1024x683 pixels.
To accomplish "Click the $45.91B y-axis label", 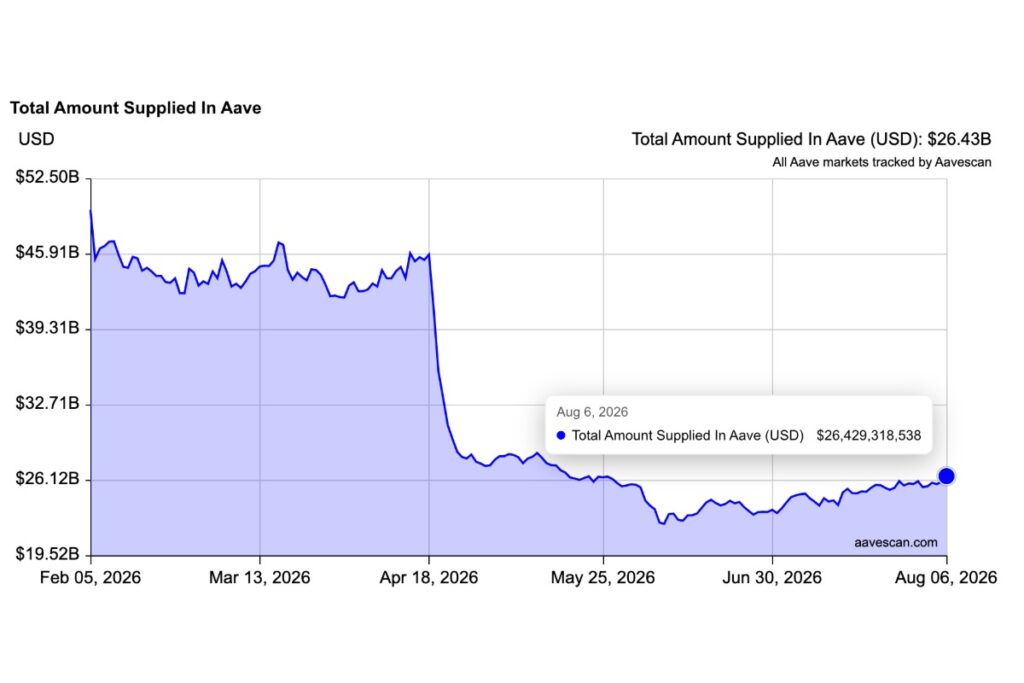I will click(x=48, y=252).
